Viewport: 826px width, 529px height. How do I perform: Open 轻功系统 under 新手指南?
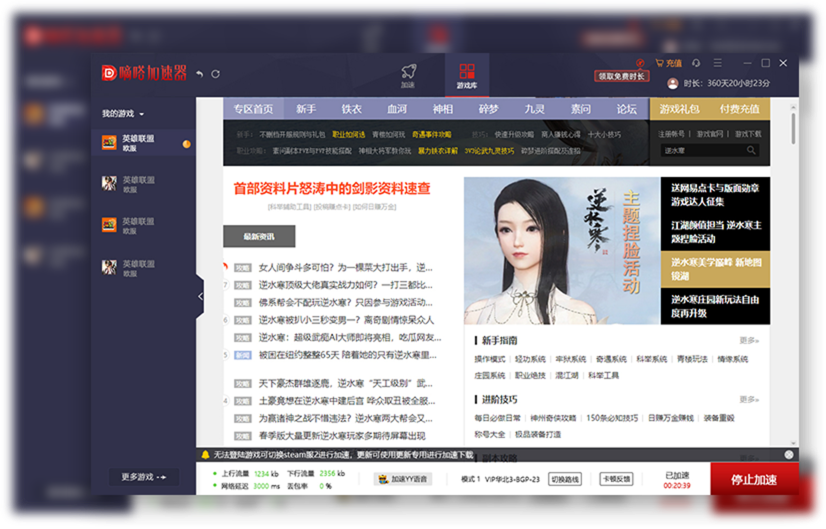(530, 359)
